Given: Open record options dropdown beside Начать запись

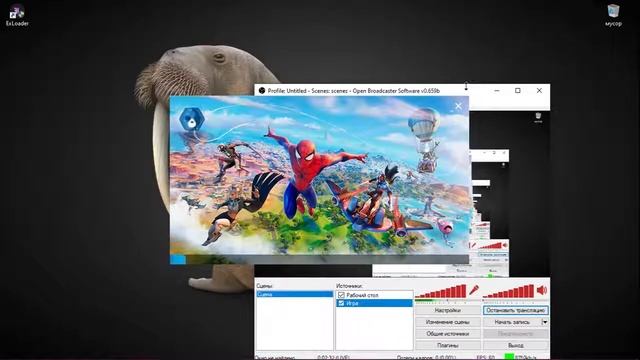Looking at the screenshot, I should 545,322.
